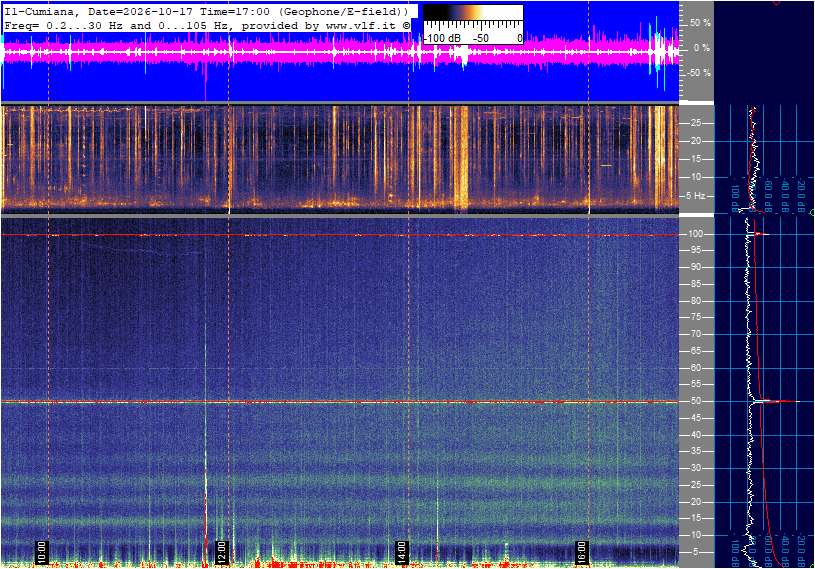Click the red 100 Hz harmonic line in spectrogram

coord(340,235)
